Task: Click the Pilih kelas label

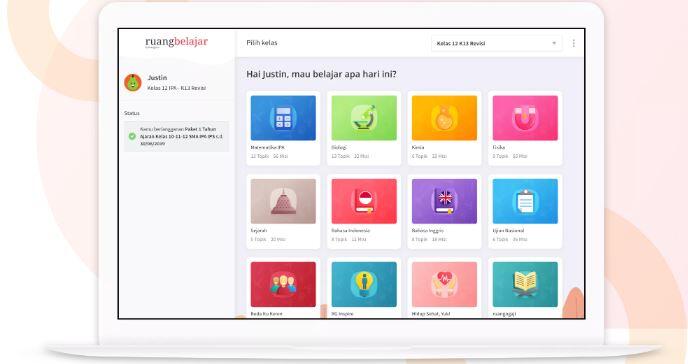Action: click(x=262, y=43)
